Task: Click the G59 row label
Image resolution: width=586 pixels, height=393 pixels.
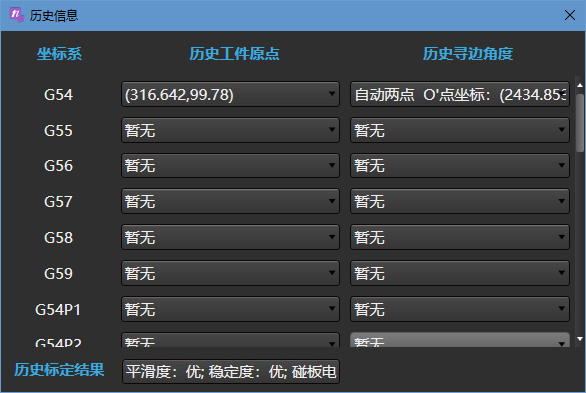Action: (58, 273)
